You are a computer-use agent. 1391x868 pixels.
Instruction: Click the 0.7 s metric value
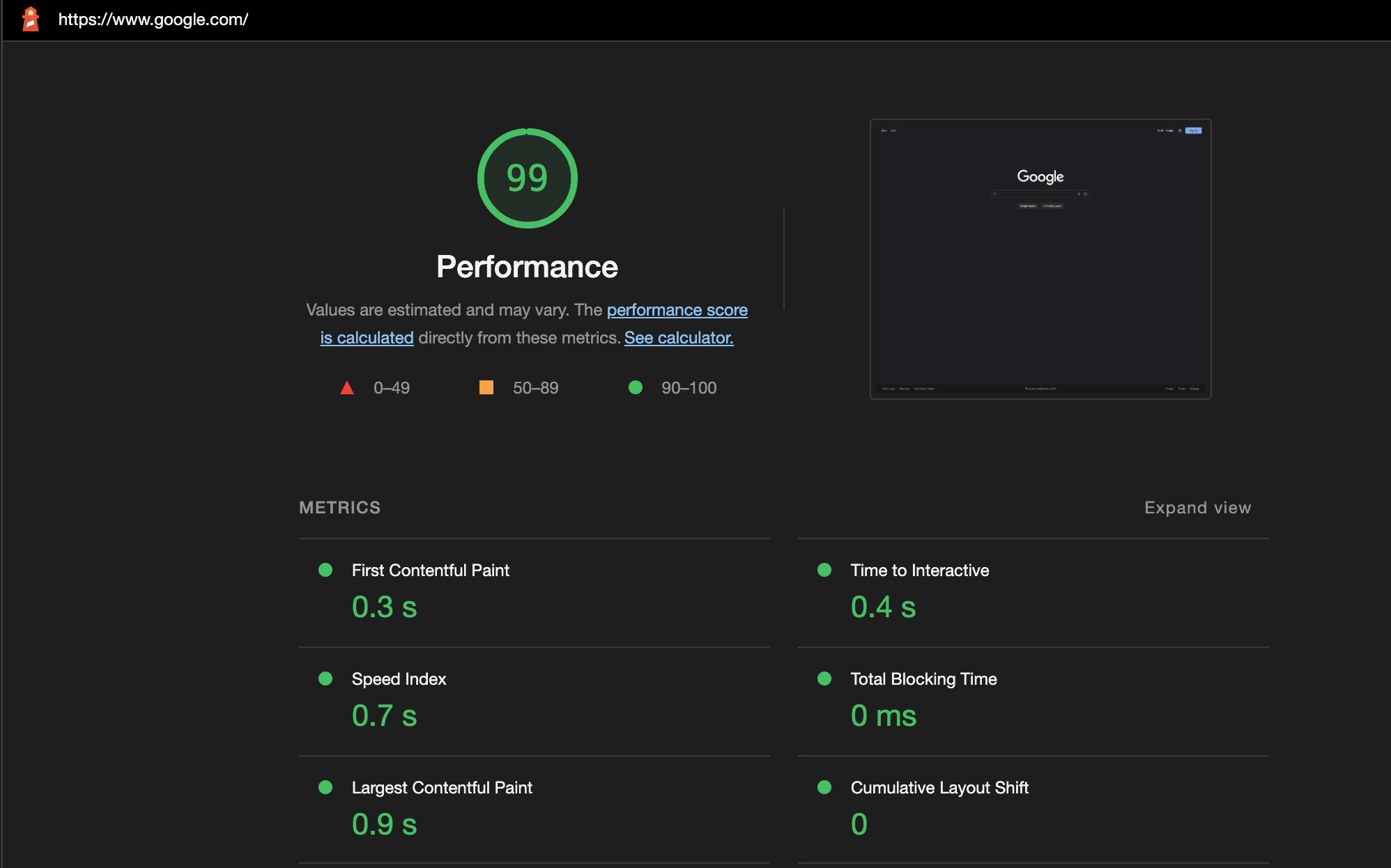coord(385,715)
